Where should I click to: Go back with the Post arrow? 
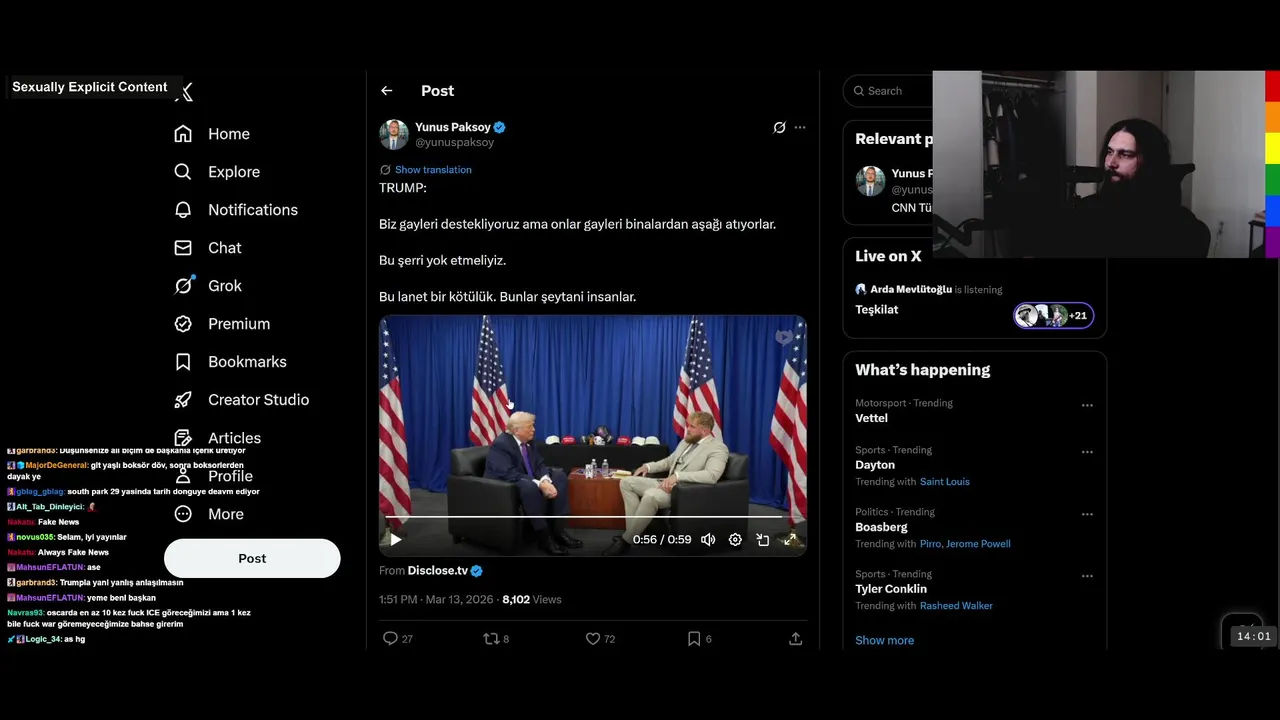pyautogui.click(x=387, y=91)
